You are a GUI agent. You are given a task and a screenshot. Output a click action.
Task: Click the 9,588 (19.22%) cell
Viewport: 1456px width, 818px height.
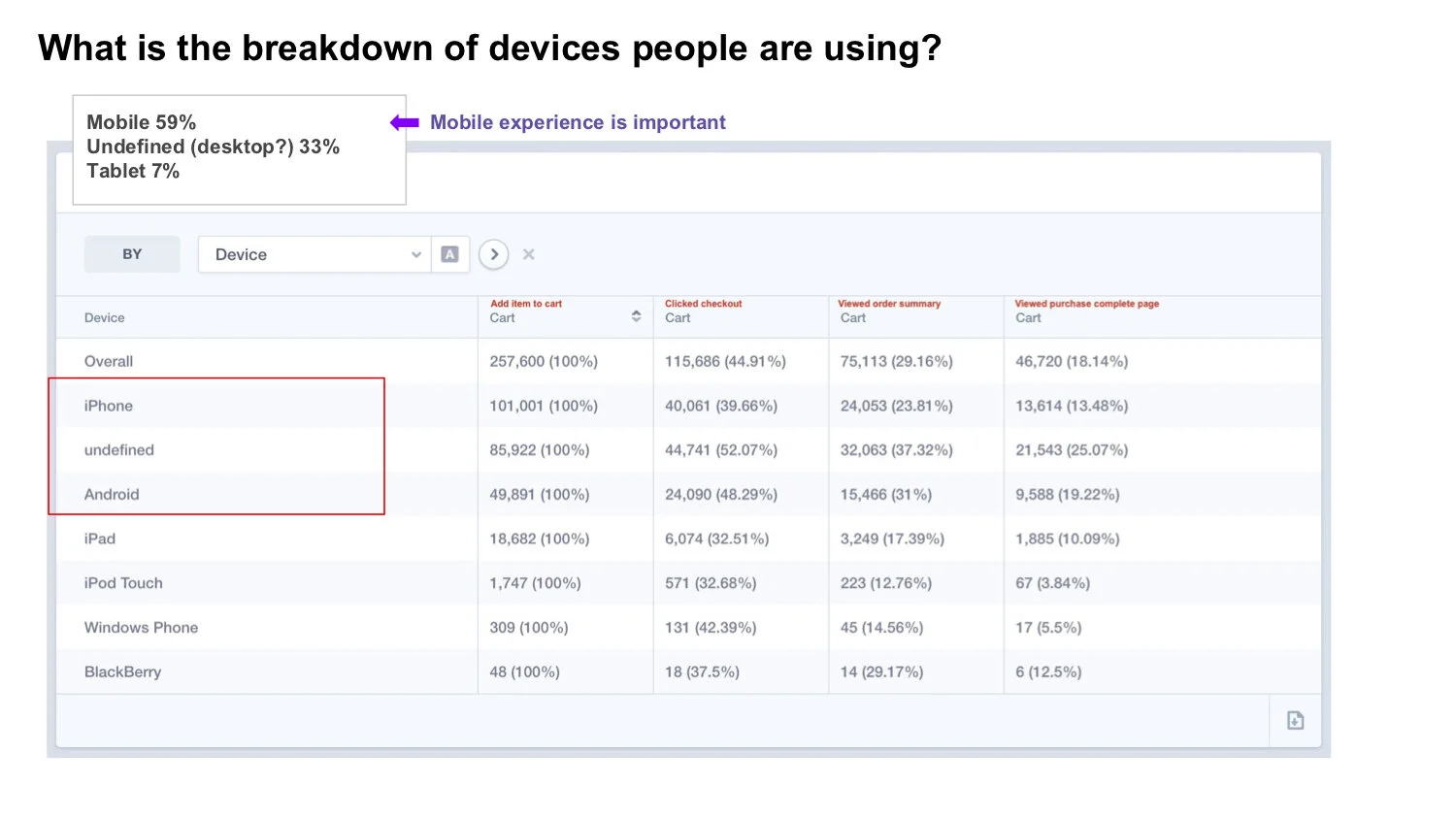[x=1068, y=494]
